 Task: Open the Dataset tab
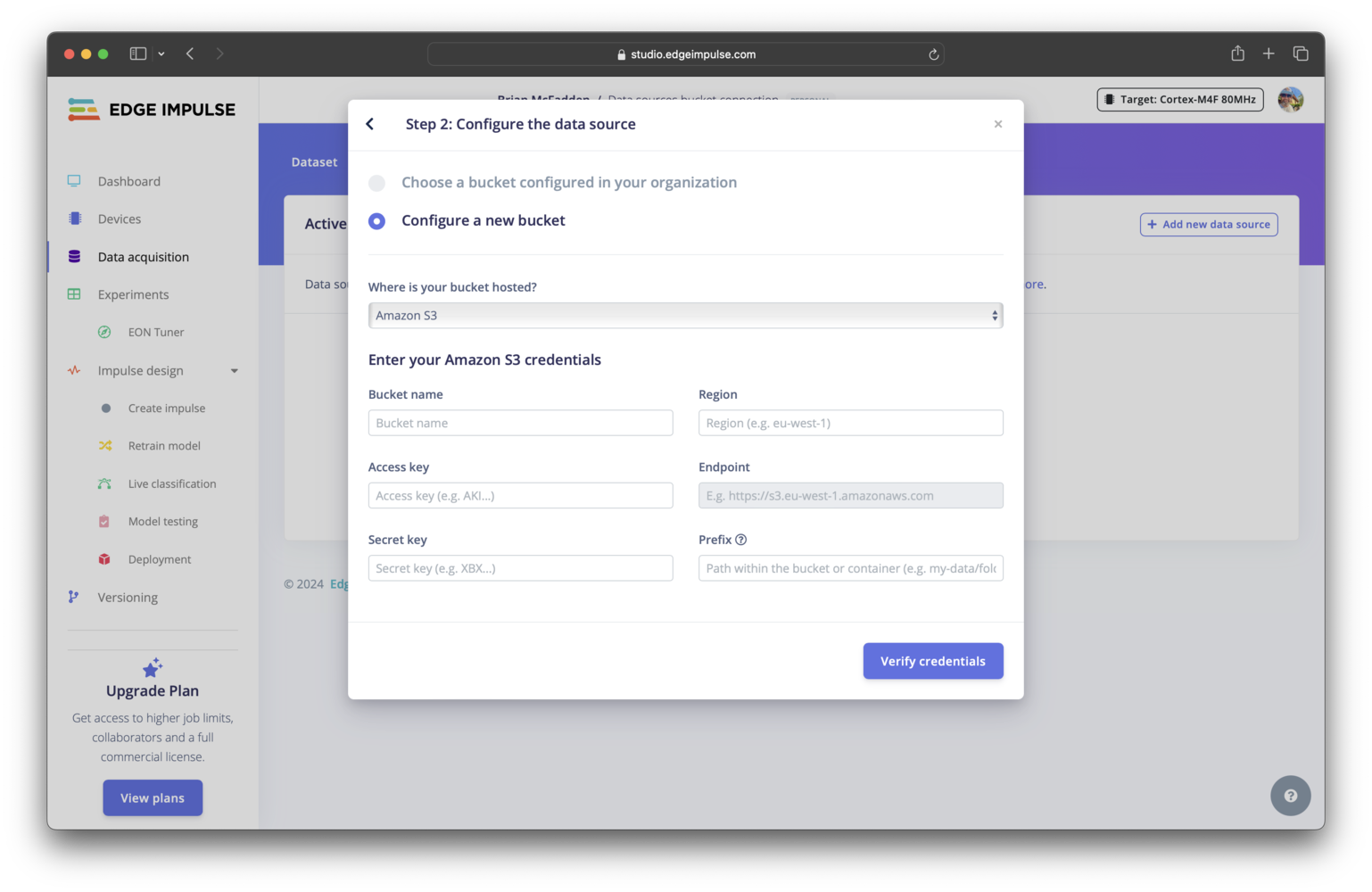click(x=314, y=162)
